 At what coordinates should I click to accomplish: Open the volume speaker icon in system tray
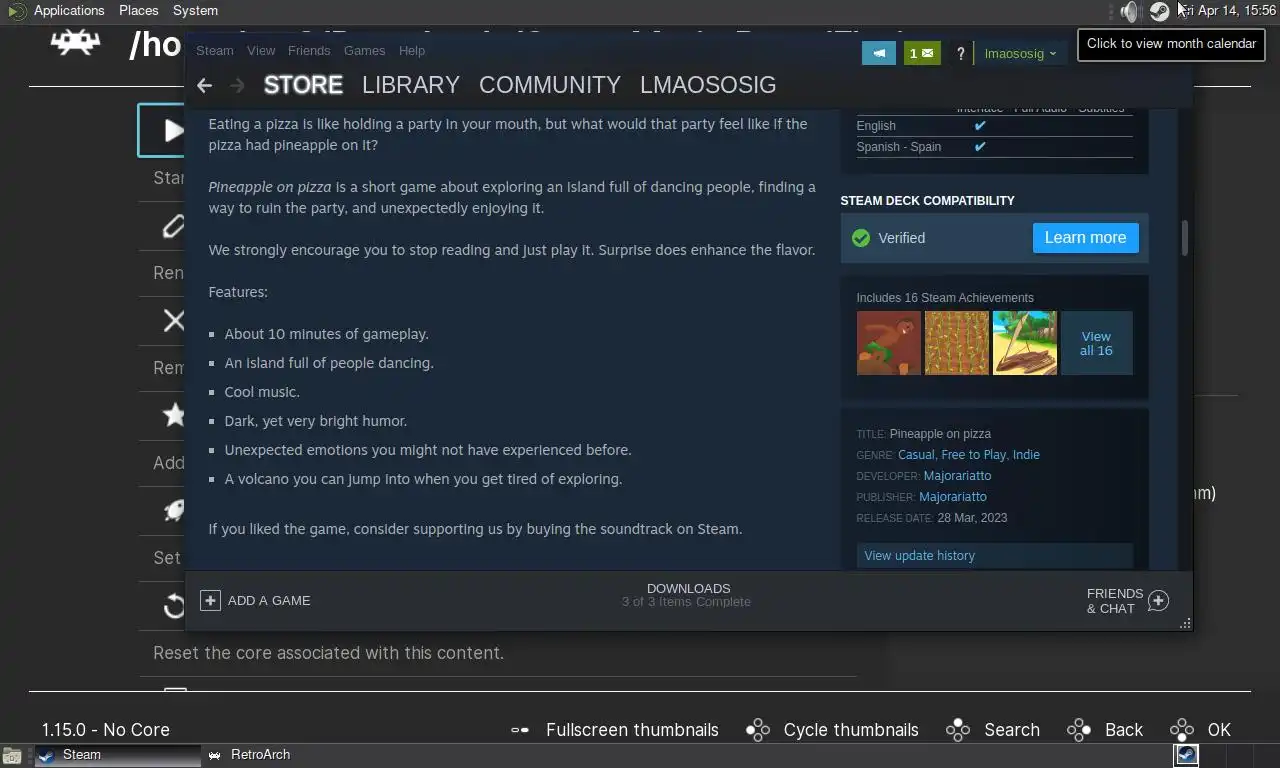pyautogui.click(x=1130, y=11)
